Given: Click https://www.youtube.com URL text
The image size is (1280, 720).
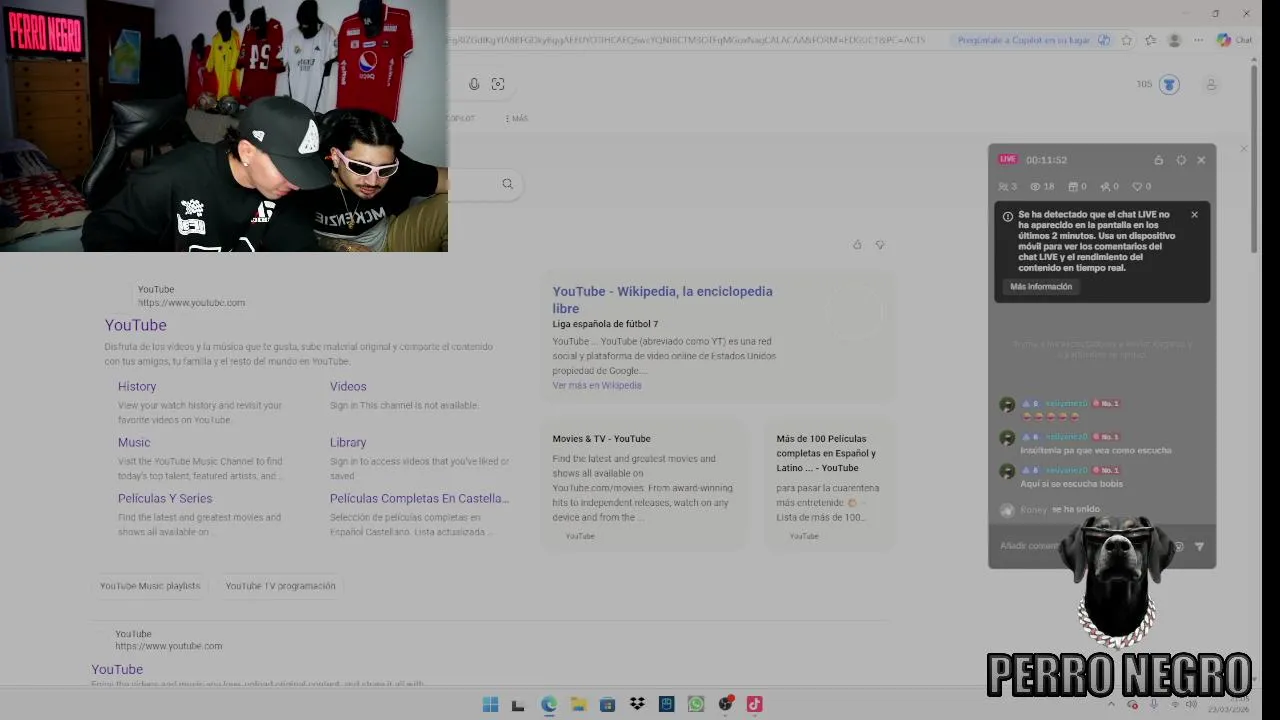Looking at the screenshot, I should (x=191, y=302).
